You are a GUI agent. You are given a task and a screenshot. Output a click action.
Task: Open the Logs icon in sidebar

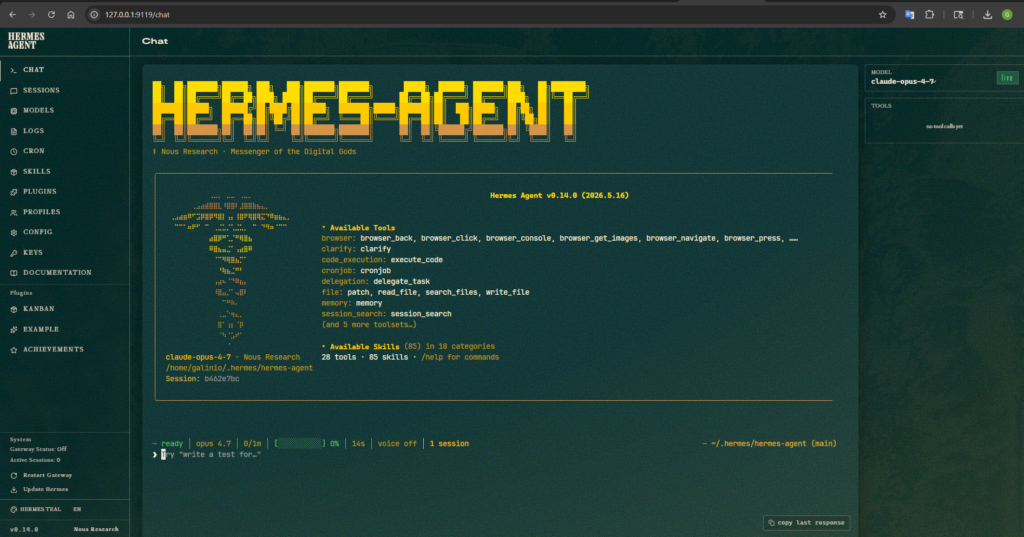pos(14,131)
